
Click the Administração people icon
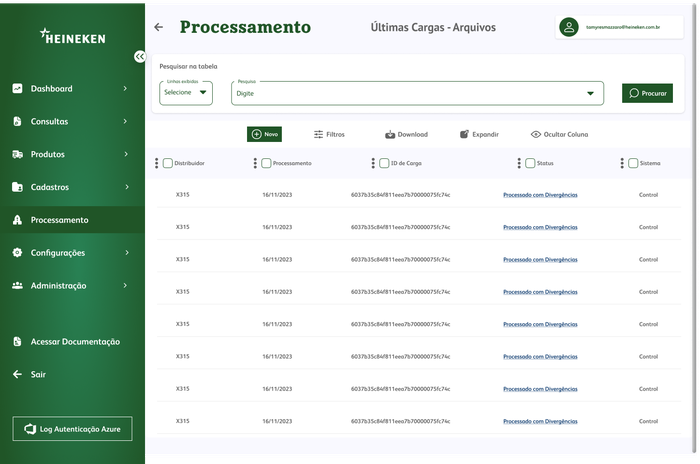17,285
